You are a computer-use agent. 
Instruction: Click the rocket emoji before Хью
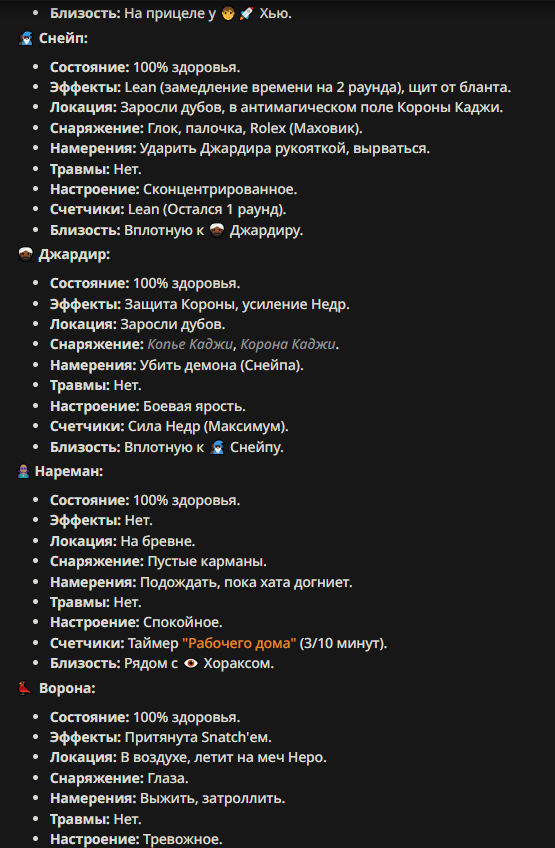[x=246, y=14]
